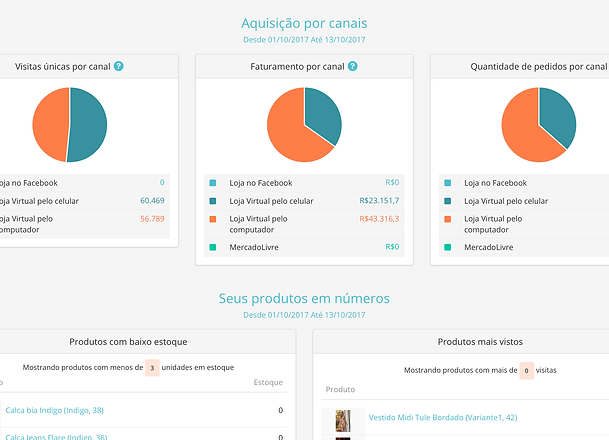This screenshot has height=440, width=609.
Task: Open Calca Jeans Flare (Indigo, 36) product link
Action: click(x=56, y=437)
